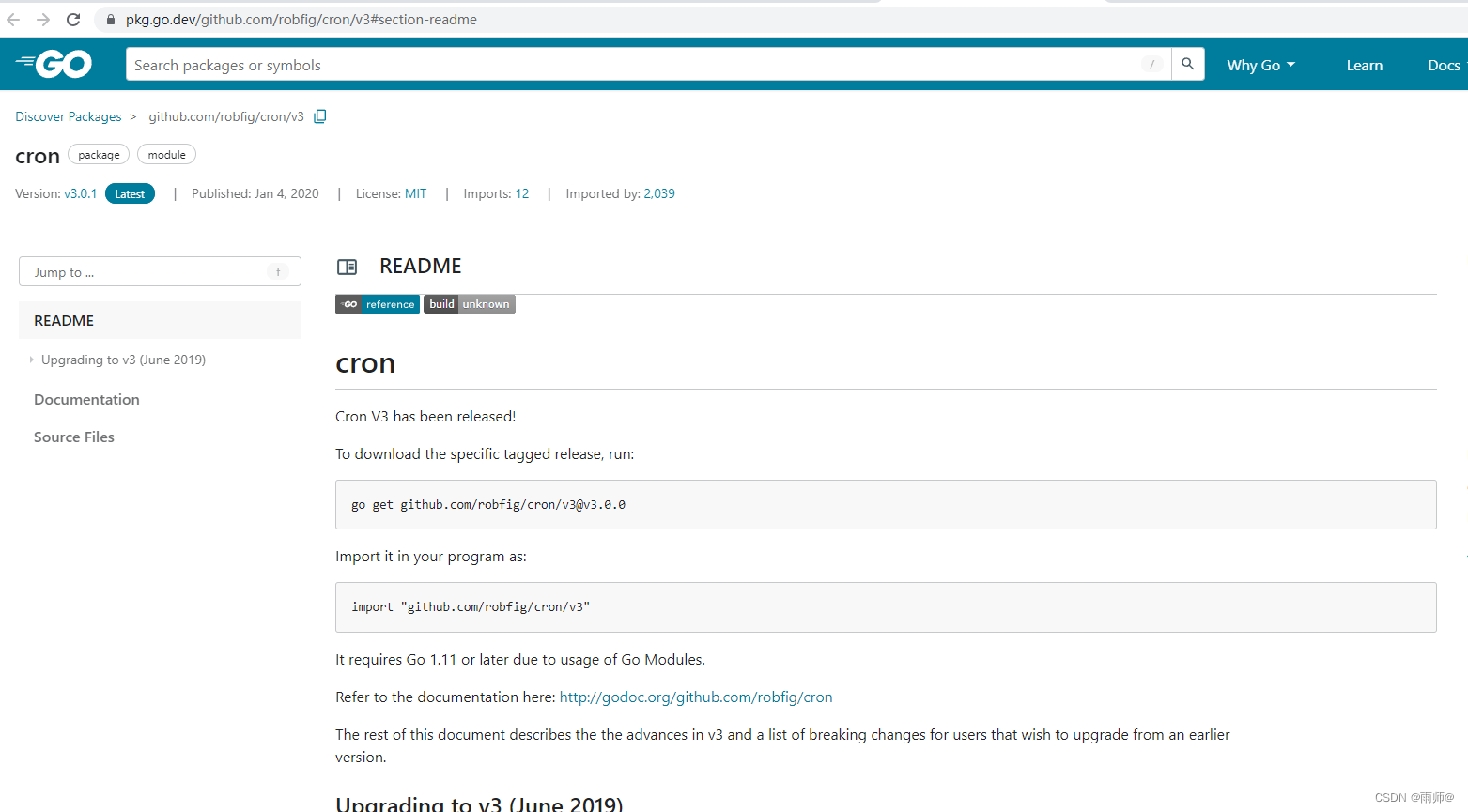The width and height of the screenshot is (1468, 812).
Task: Click the Latest version badge
Action: coord(130,193)
